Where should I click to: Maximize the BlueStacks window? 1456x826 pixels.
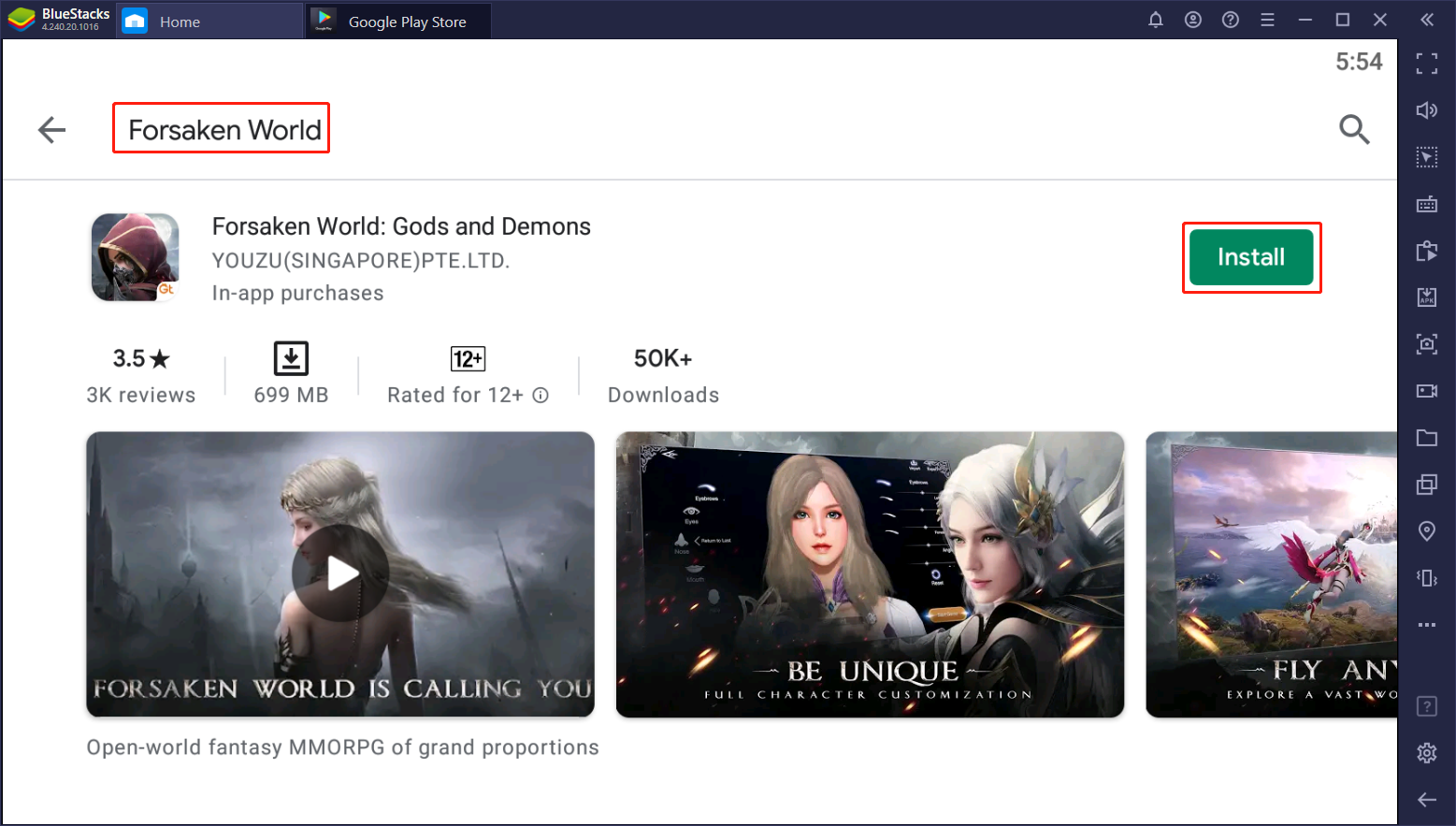[1343, 20]
